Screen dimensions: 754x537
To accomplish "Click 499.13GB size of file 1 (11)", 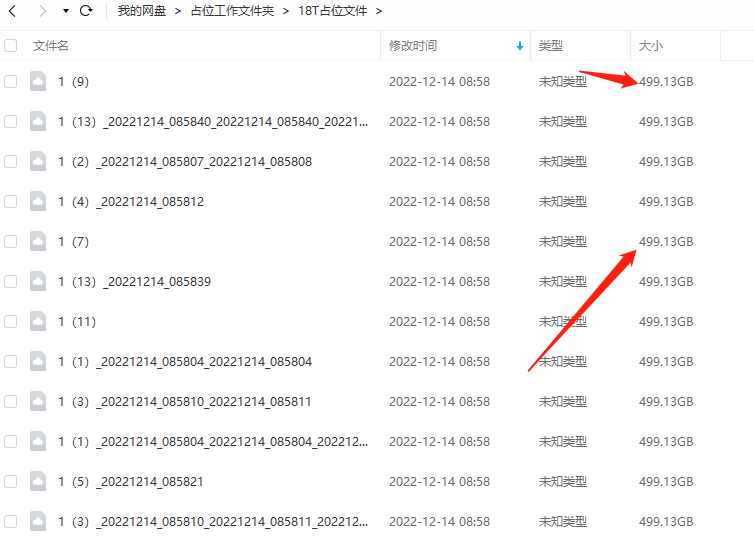I will coord(666,321).
